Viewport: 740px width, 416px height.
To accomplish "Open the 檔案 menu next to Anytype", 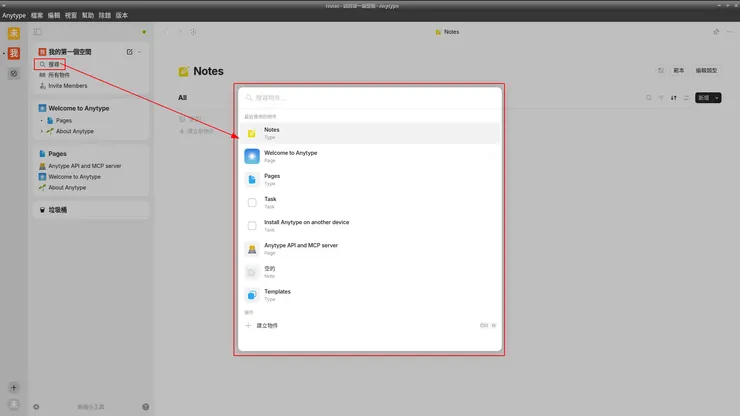I will (x=37, y=15).
